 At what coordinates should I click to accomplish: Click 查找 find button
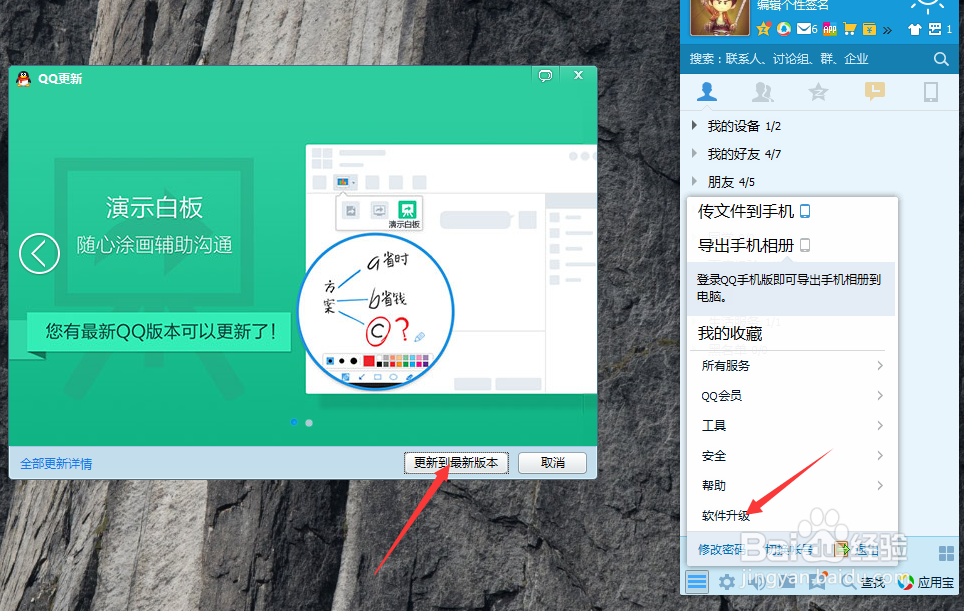(864, 582)
